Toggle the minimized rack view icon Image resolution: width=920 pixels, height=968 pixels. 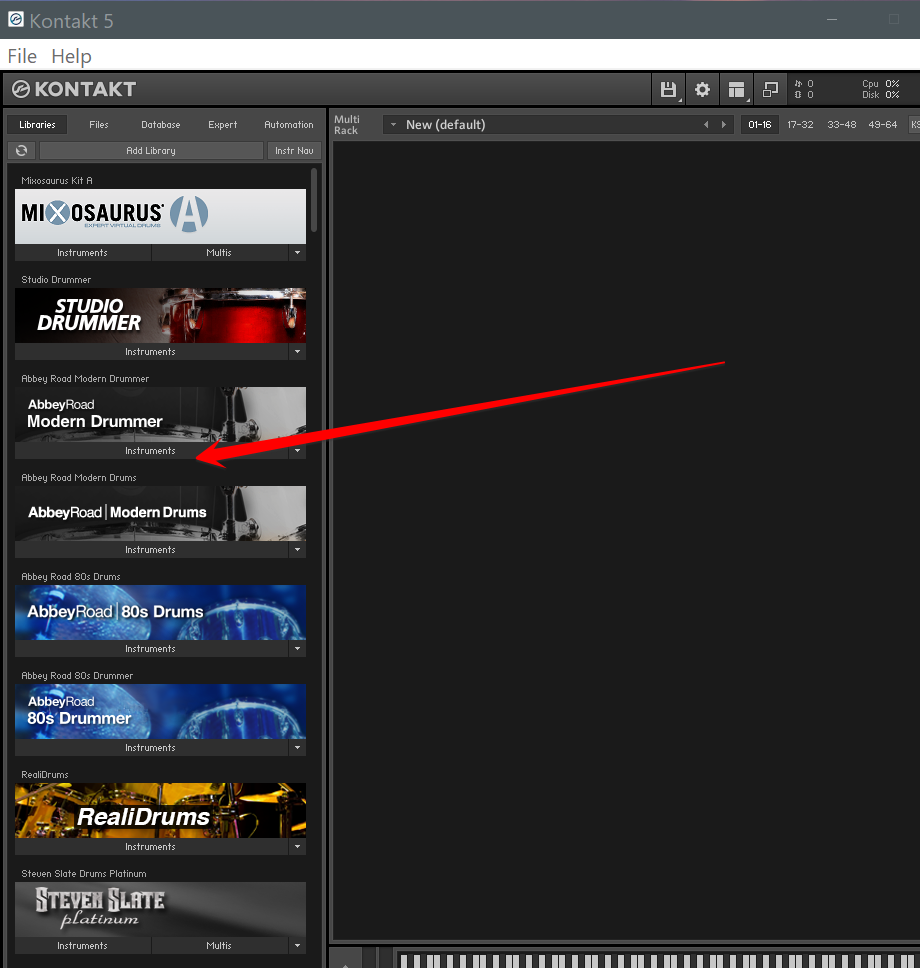pos(770,90)
